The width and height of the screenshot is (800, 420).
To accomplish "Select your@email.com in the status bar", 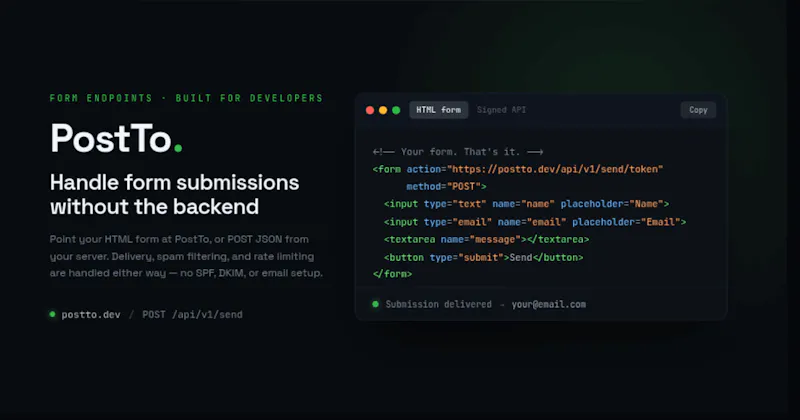I will (548, 304).
